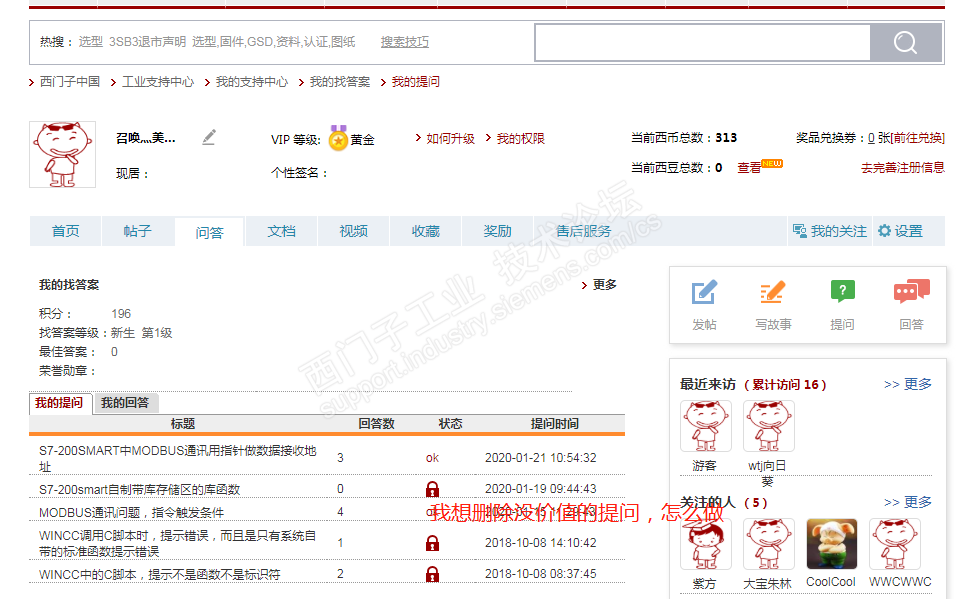Go to 西门子中国 breadcrumb
960x599 pixels.
[70, 81]
